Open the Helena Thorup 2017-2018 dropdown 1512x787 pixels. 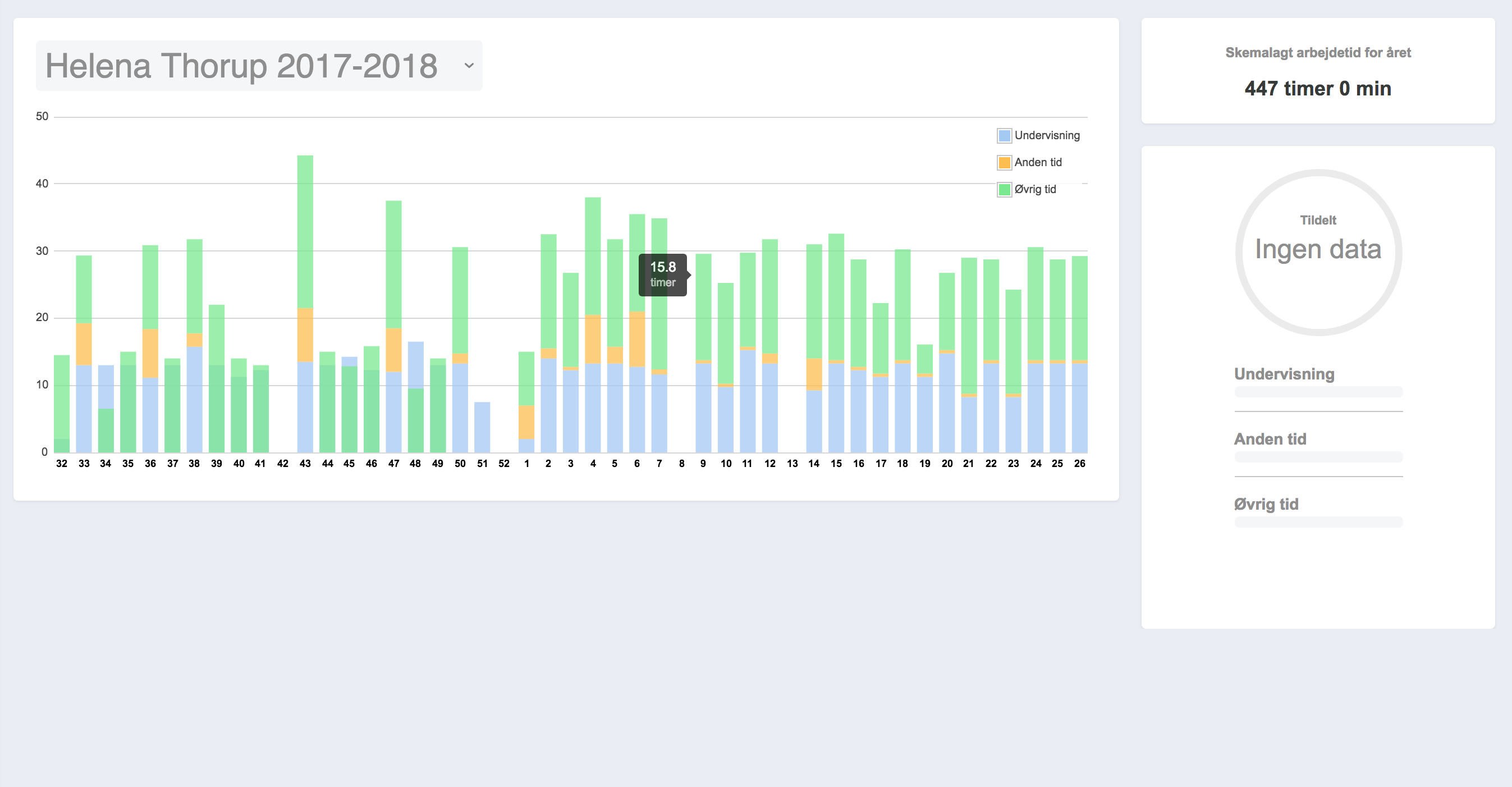[x=259, y=66]
